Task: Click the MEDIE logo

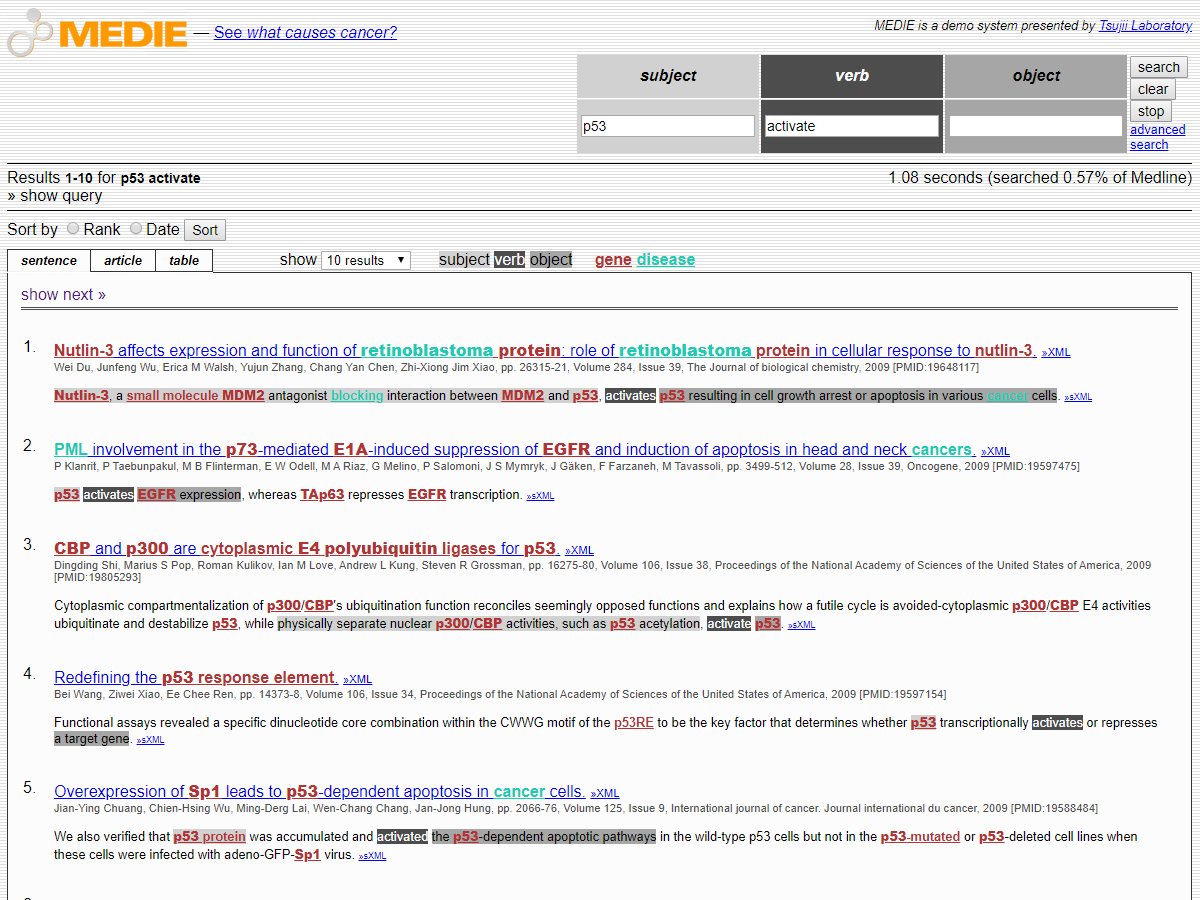Action: pyautogui.click(x=98, y=32)
